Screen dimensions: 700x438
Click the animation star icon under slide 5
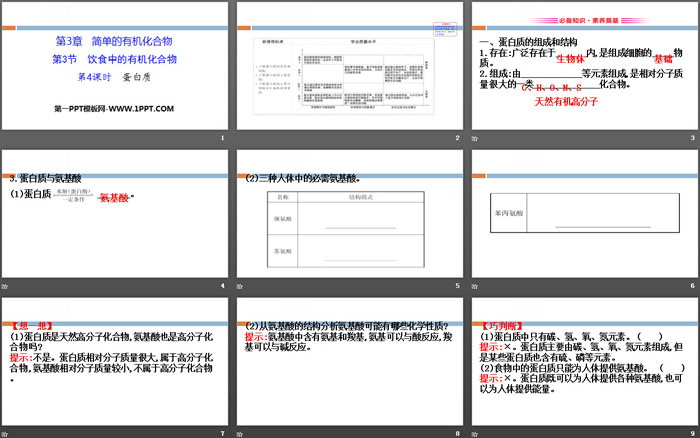tap(240, 286)
